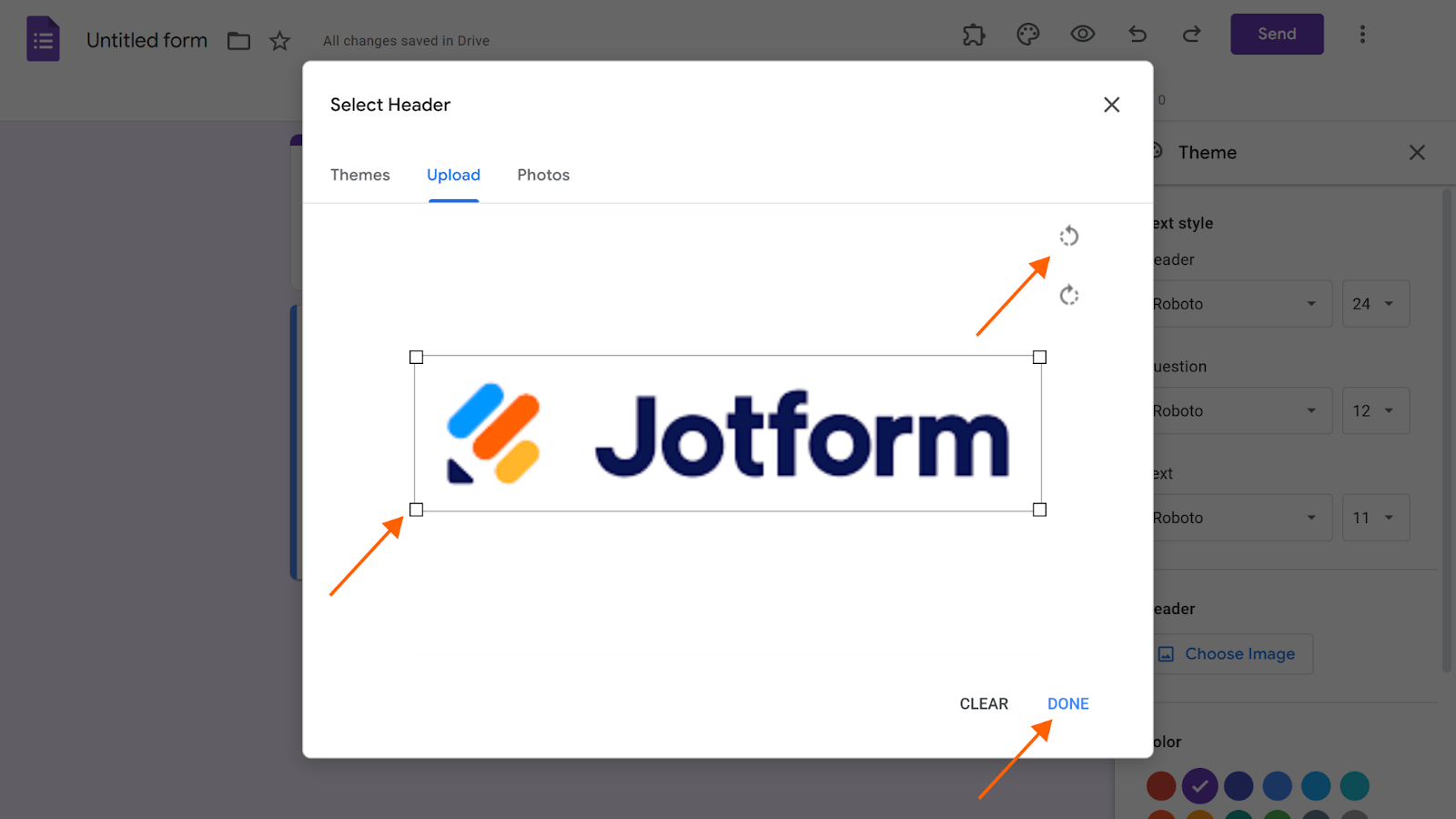Open the Question font size 12 dropdown

point(1376,411)
